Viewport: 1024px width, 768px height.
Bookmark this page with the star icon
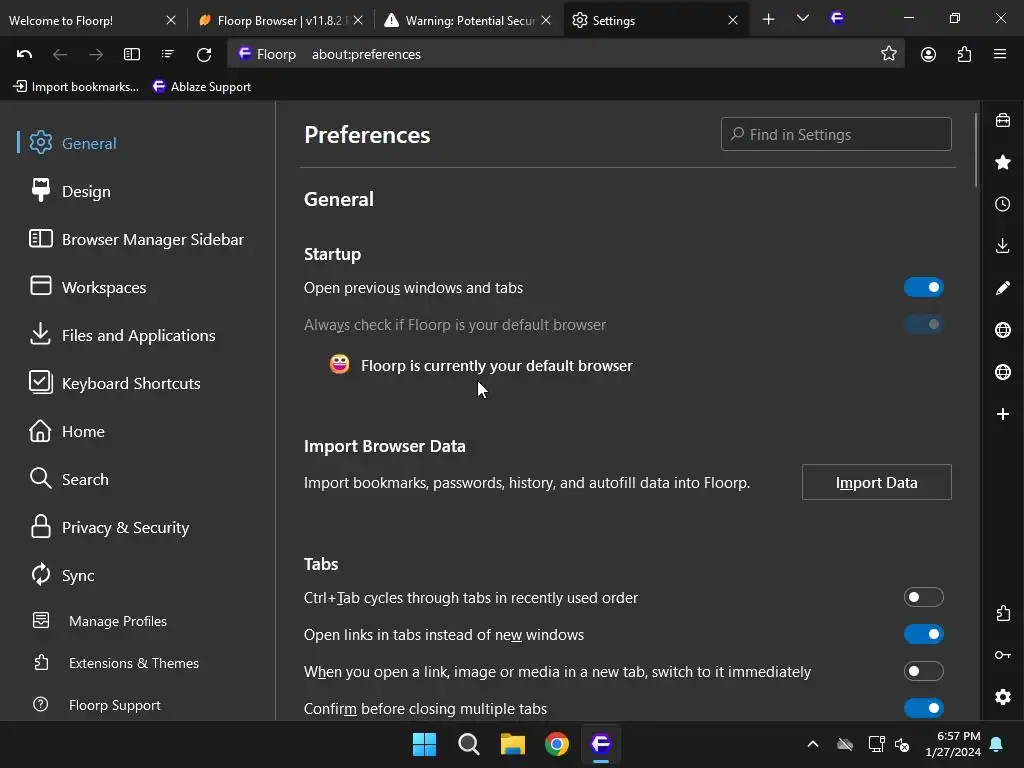click(889, 54)
